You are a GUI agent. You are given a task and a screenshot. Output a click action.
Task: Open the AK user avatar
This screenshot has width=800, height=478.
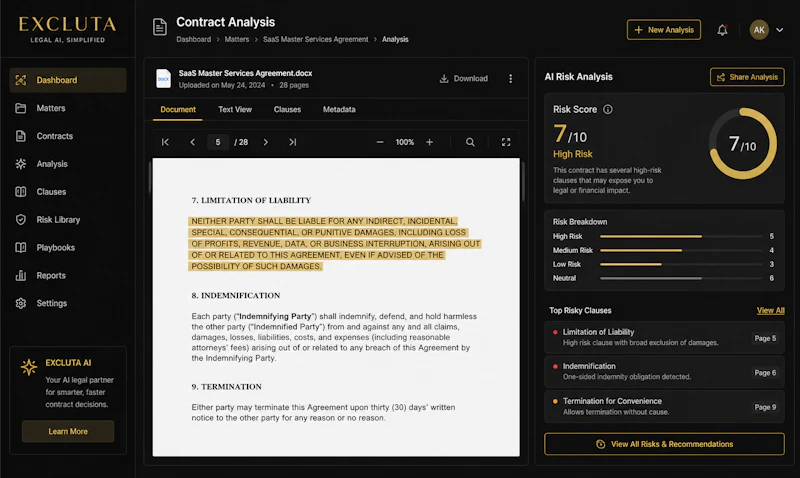759,30
